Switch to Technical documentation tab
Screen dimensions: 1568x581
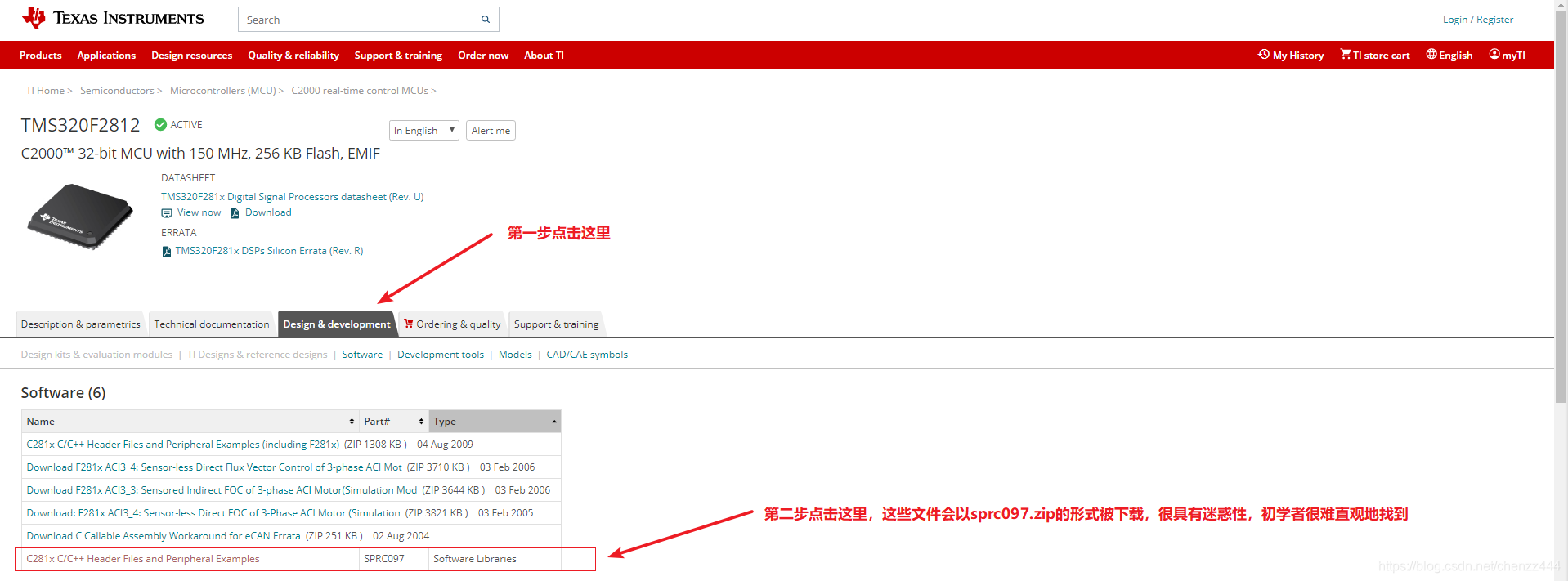point(212,324)
